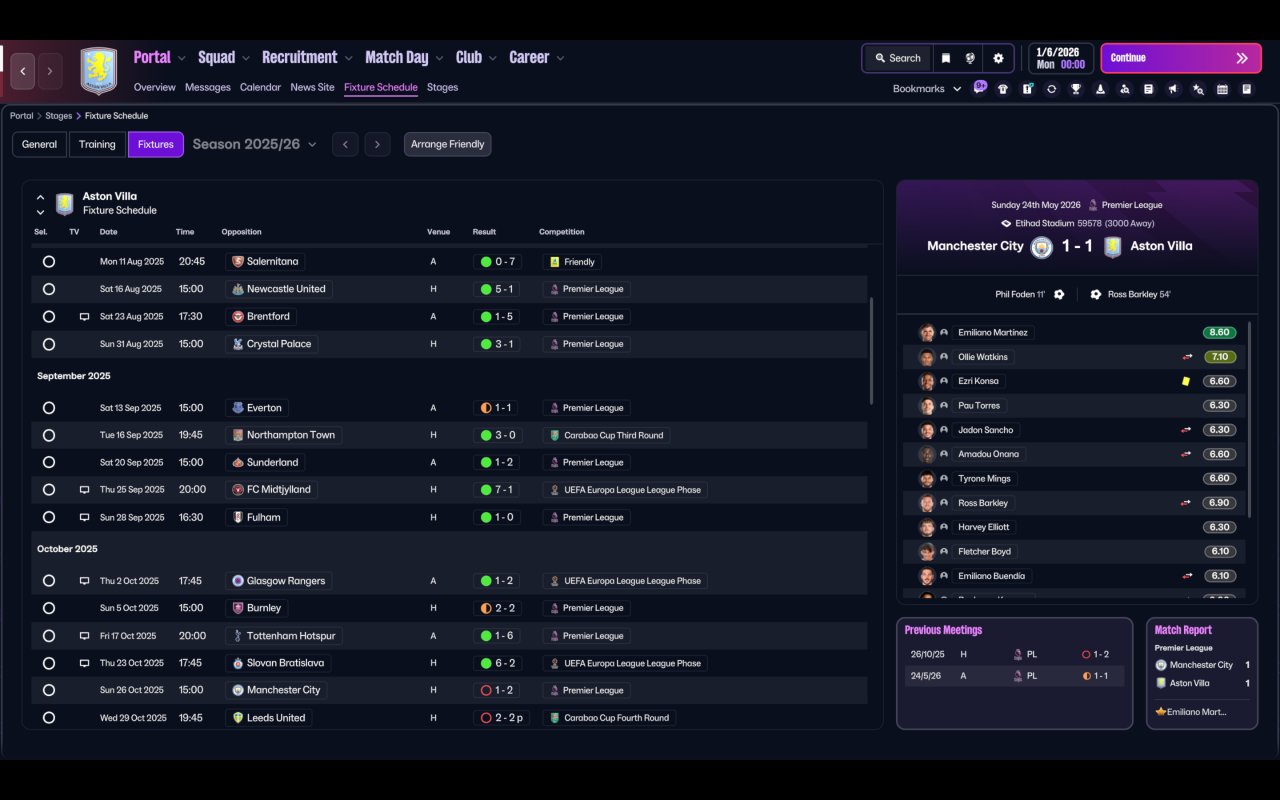The image size is (1280, 800).
Task: Open the star search scouting bookmark icon
Action: click(1198, 89)
